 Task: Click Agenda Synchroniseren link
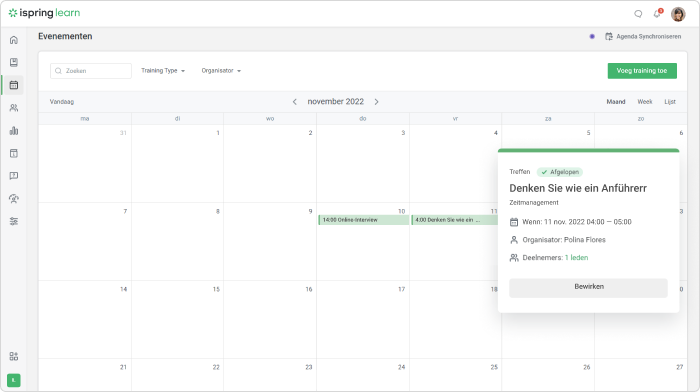(649, 37)
